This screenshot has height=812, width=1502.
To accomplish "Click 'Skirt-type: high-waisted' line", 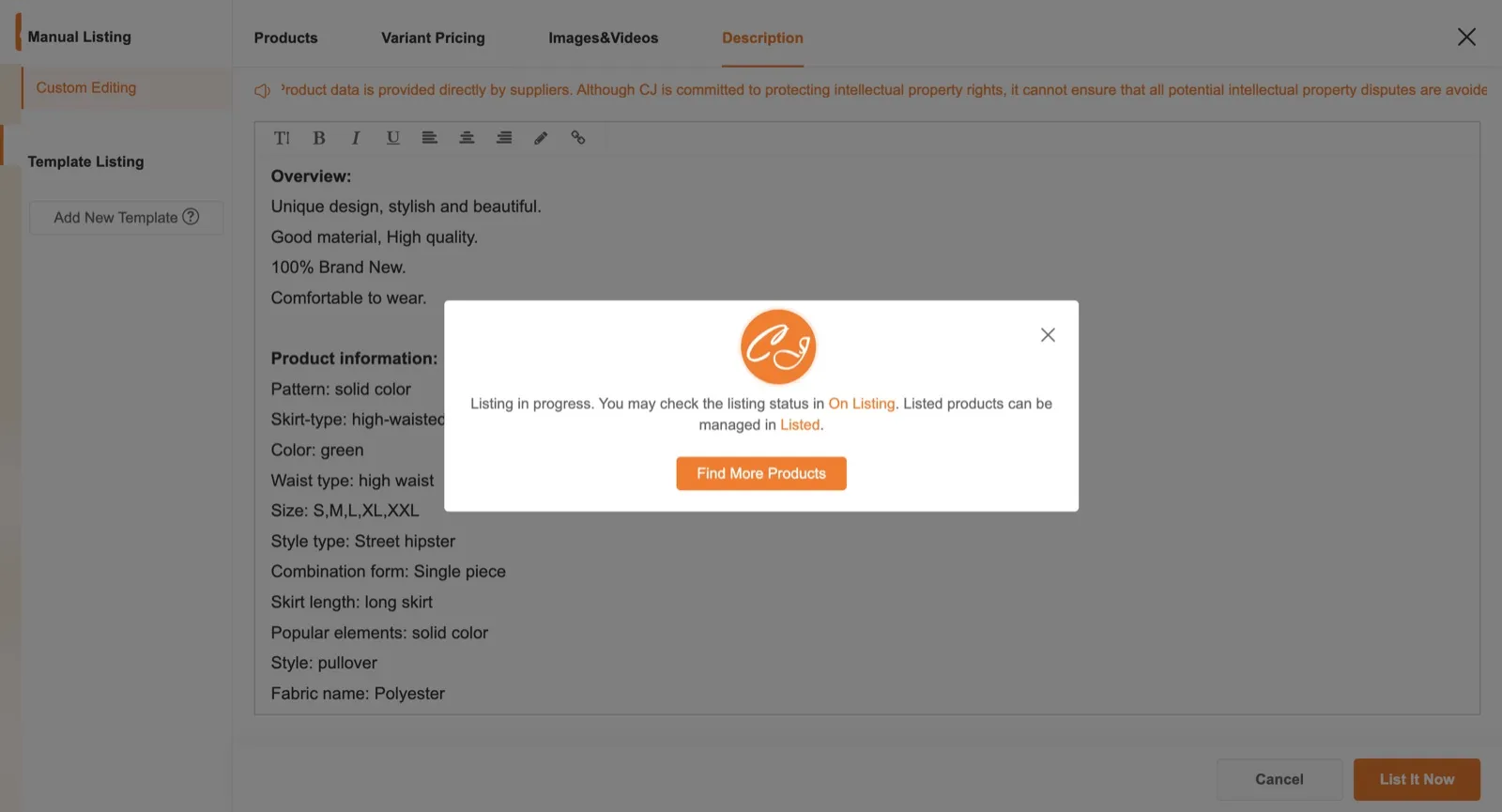I will (358, 420).
